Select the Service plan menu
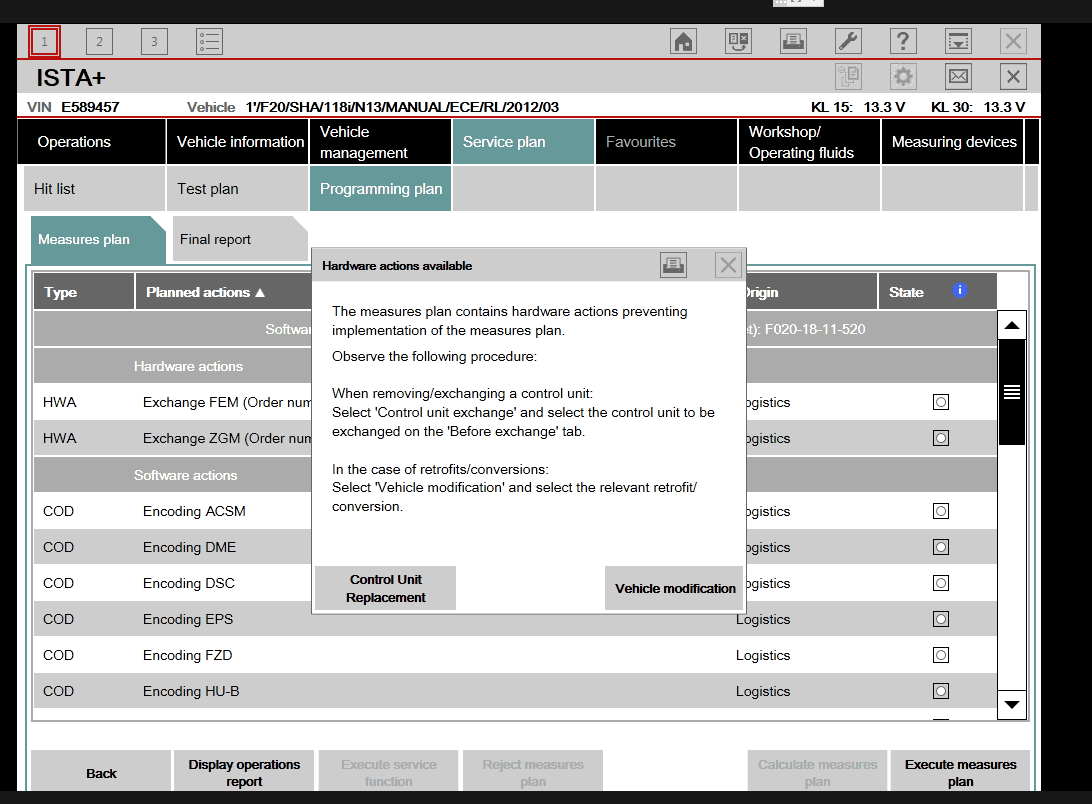1092x804 pixels. [524, 141]
